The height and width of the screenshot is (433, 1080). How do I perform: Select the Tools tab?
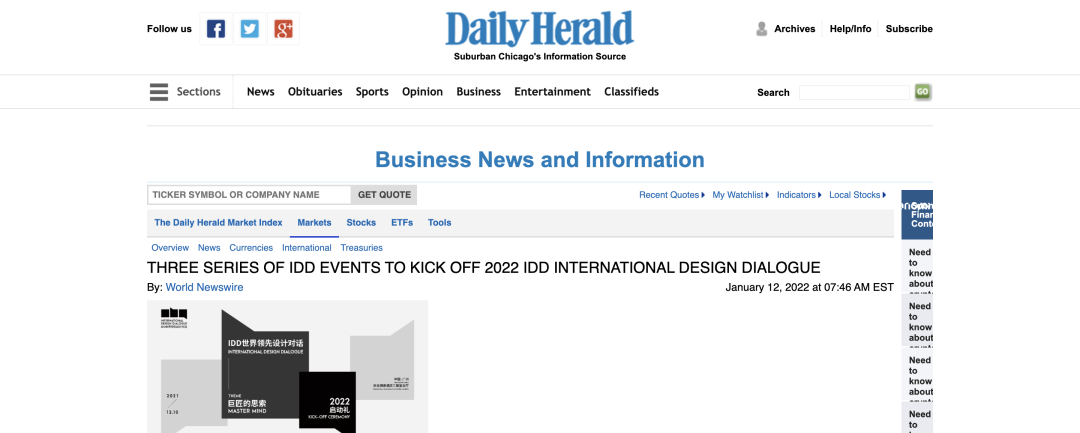click(x=439, y=222)
